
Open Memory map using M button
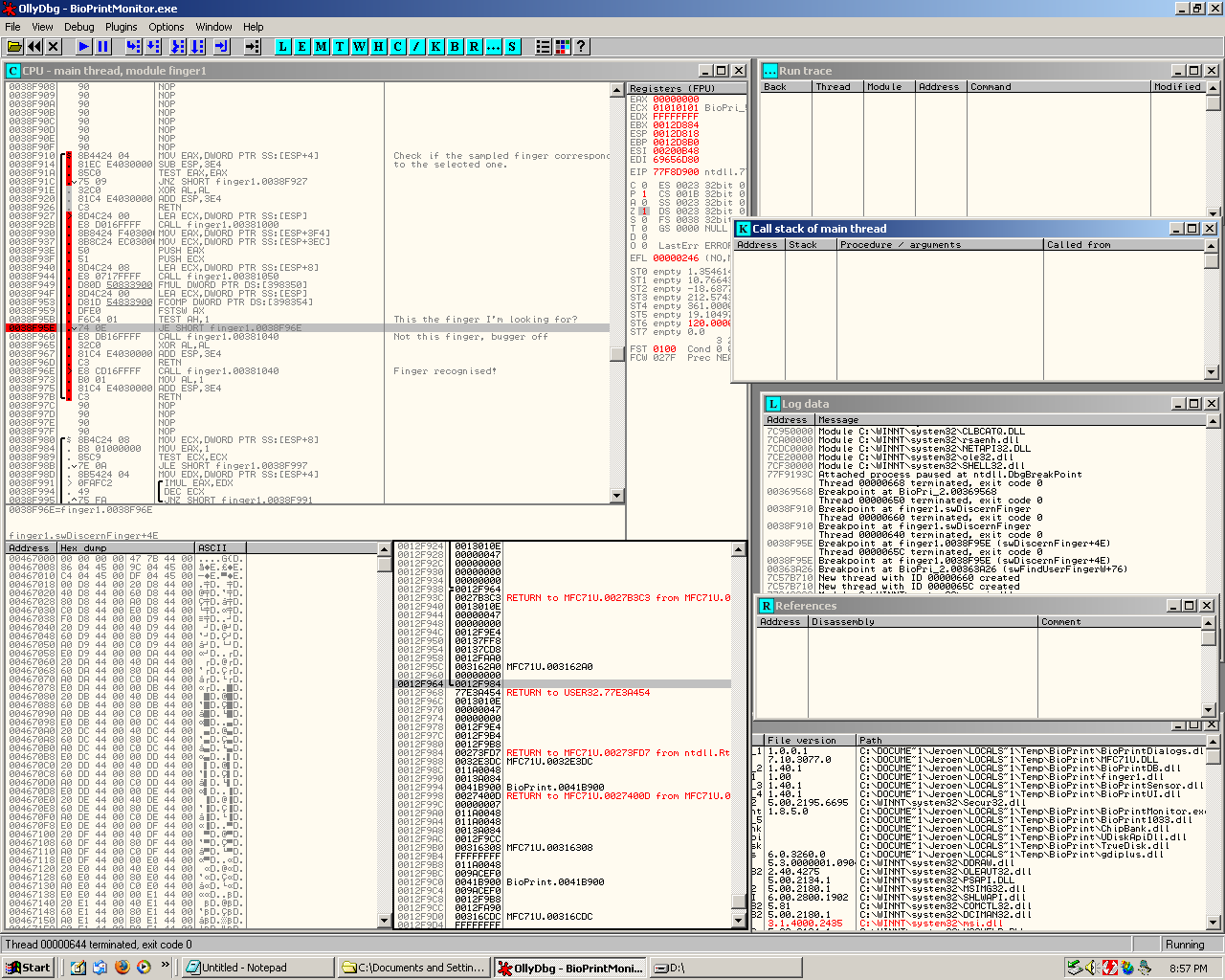[x=322, y=46]
